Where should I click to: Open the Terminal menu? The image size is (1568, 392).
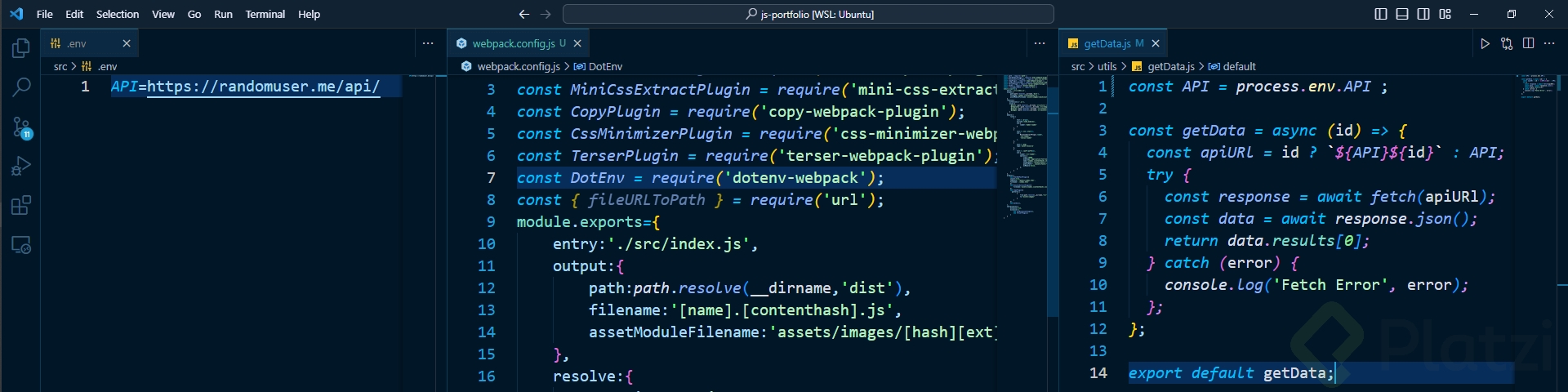[x=265, y=14]
